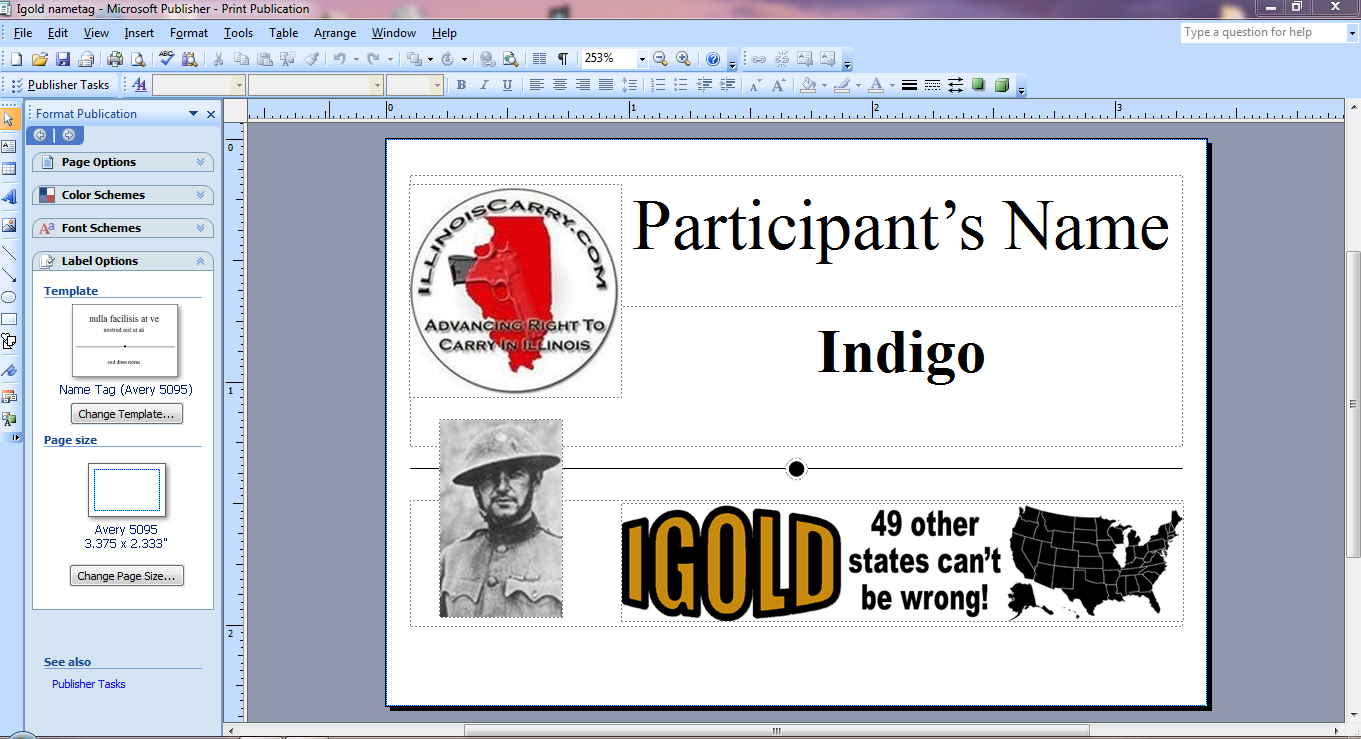Click the Open folder icon
Screen dimensions: 1361x739
(x=40, y=59)
